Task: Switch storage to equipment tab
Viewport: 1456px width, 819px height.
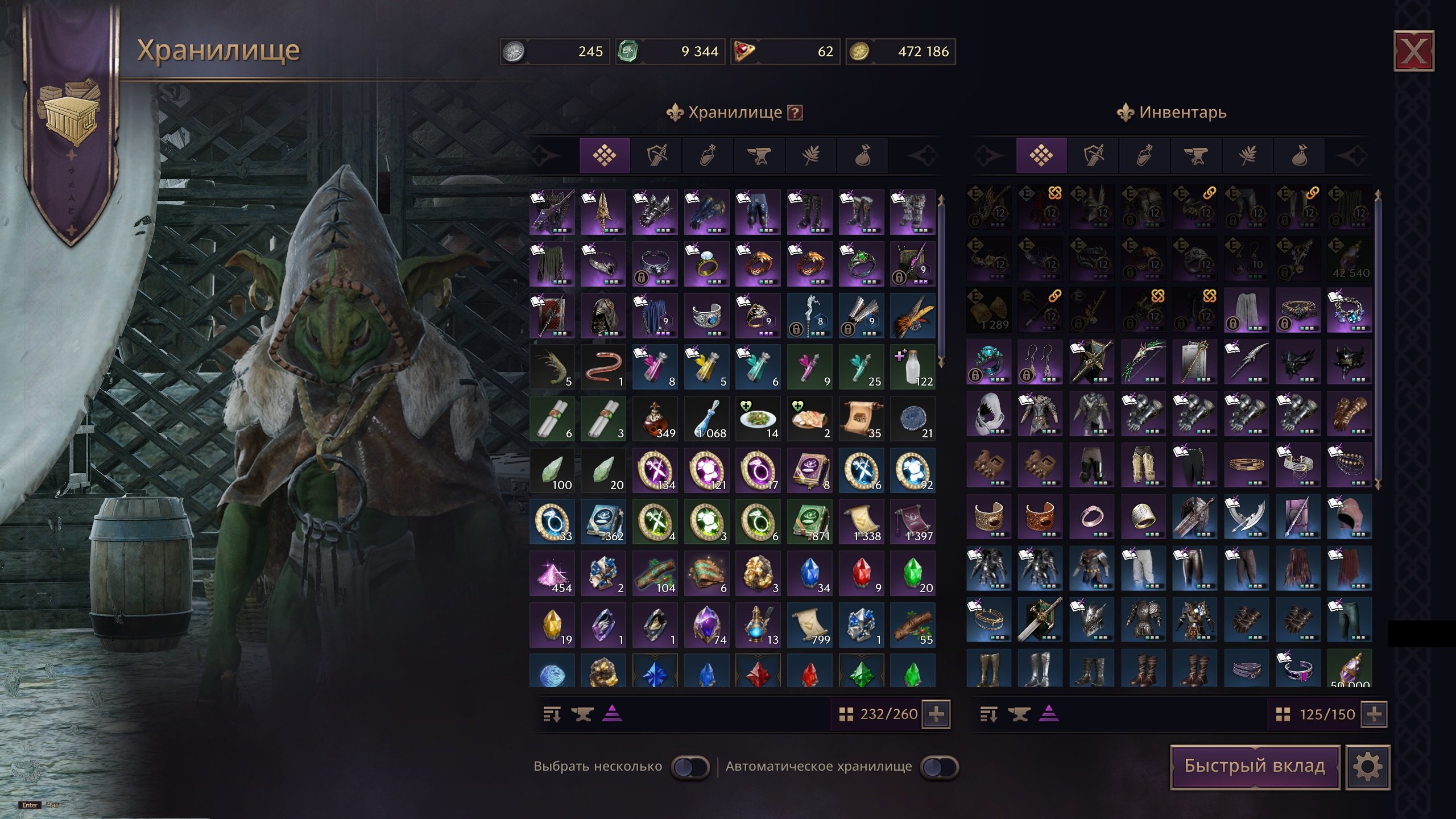Action: point(656,155)
